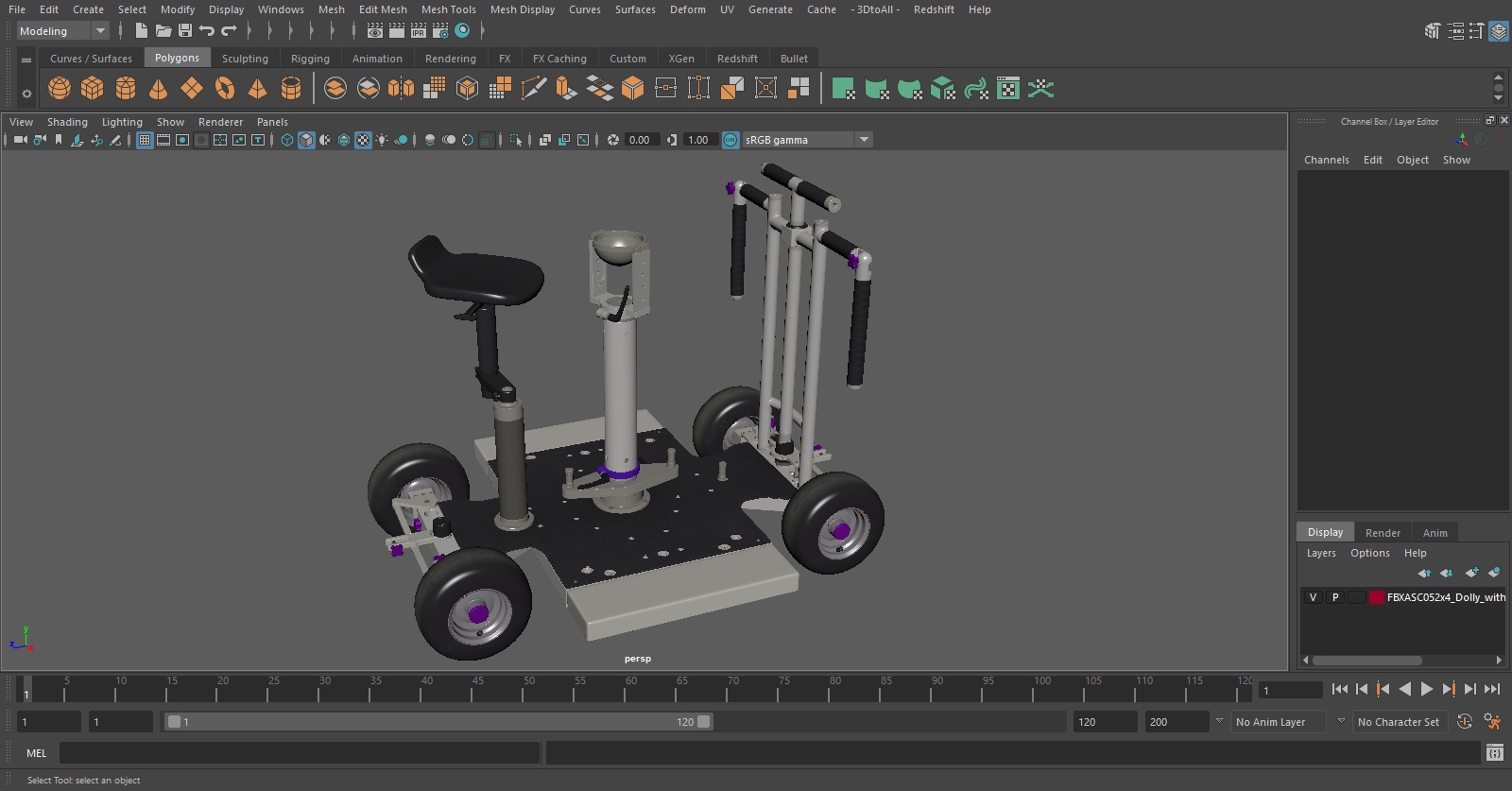Click the New Scene icon
The height and width of the screenshot is (791, 1512).
pos(141,31)
